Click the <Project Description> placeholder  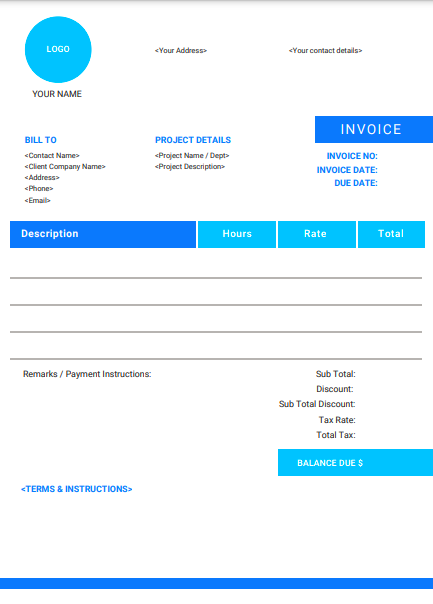[190, 167]
